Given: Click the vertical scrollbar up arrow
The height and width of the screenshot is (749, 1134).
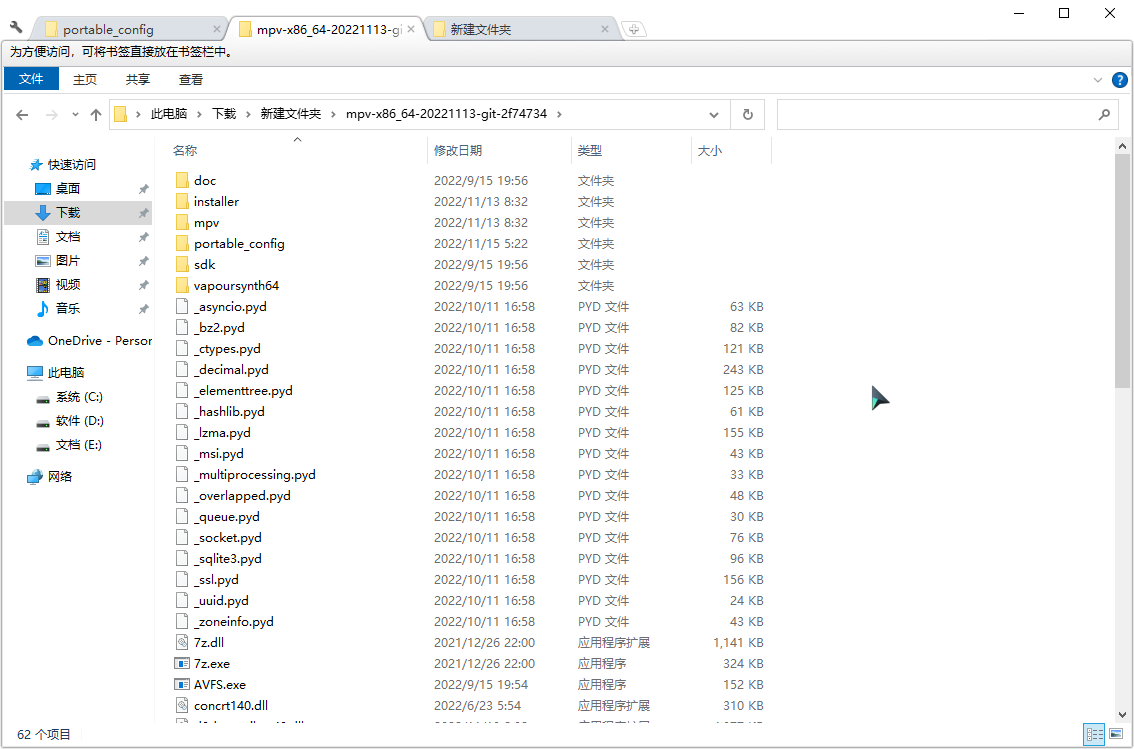Looking at the screenshot, I should click(x=1122, y=146).
